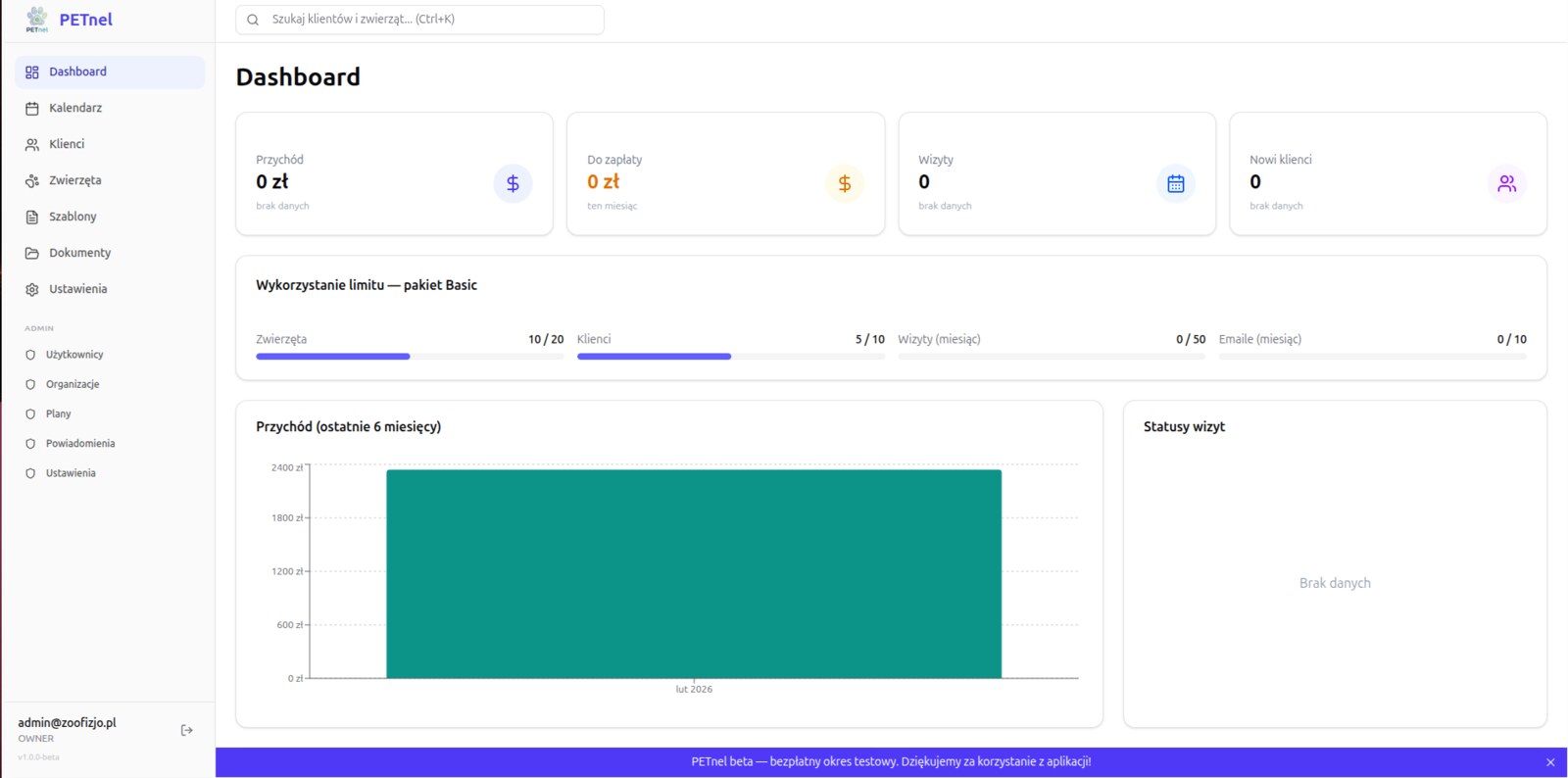Open the Szablony section

pos(110,217)
